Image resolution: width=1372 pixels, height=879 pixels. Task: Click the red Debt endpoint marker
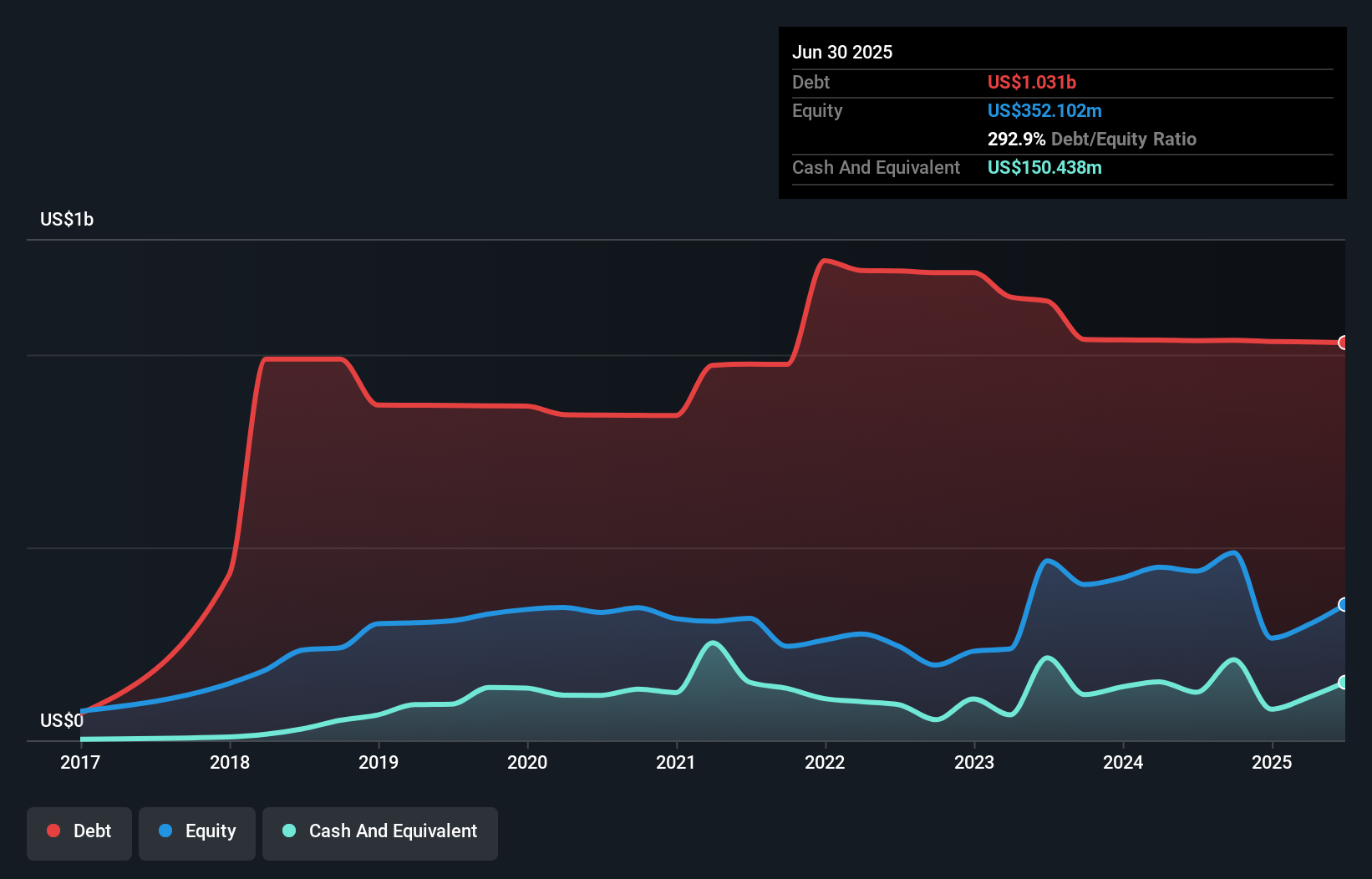click(1344, 343)
